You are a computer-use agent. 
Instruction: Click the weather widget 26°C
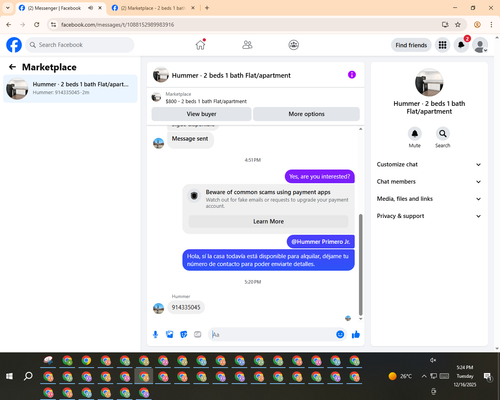400,376
